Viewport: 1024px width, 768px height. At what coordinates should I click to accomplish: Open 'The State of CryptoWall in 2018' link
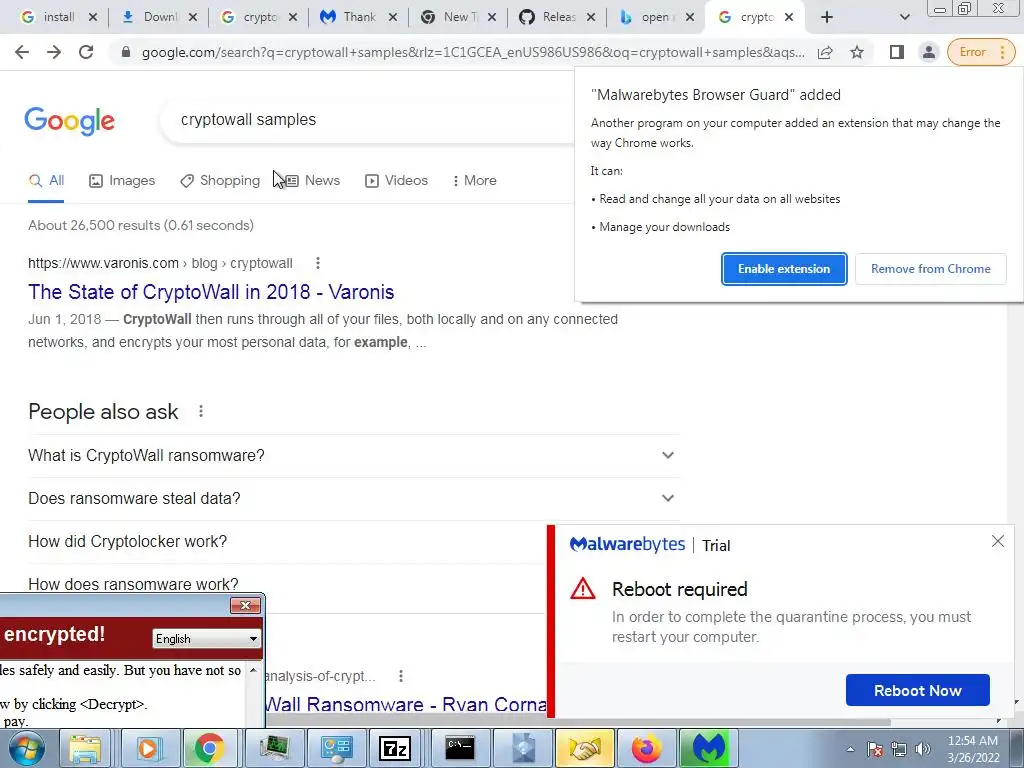tap(211, 292)
